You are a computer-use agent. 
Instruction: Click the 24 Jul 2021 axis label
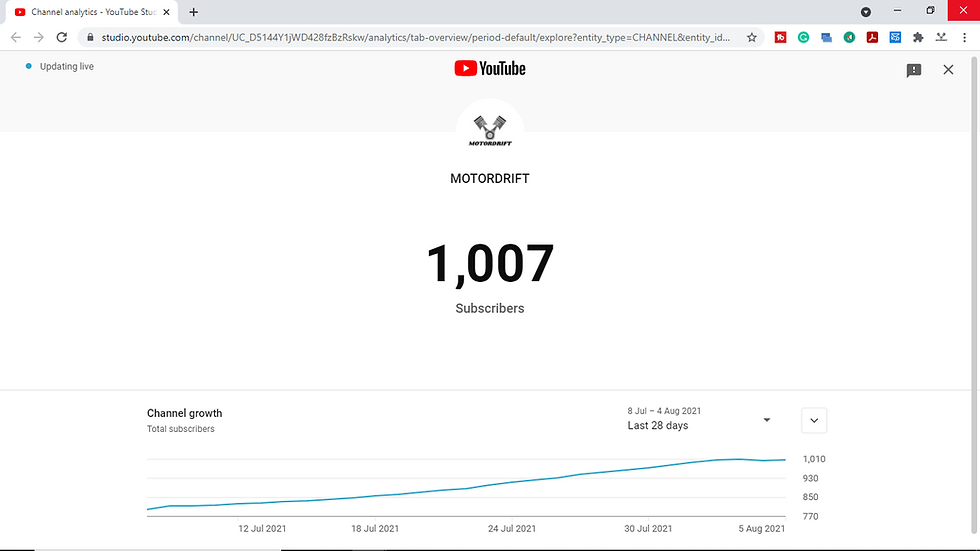512,529
